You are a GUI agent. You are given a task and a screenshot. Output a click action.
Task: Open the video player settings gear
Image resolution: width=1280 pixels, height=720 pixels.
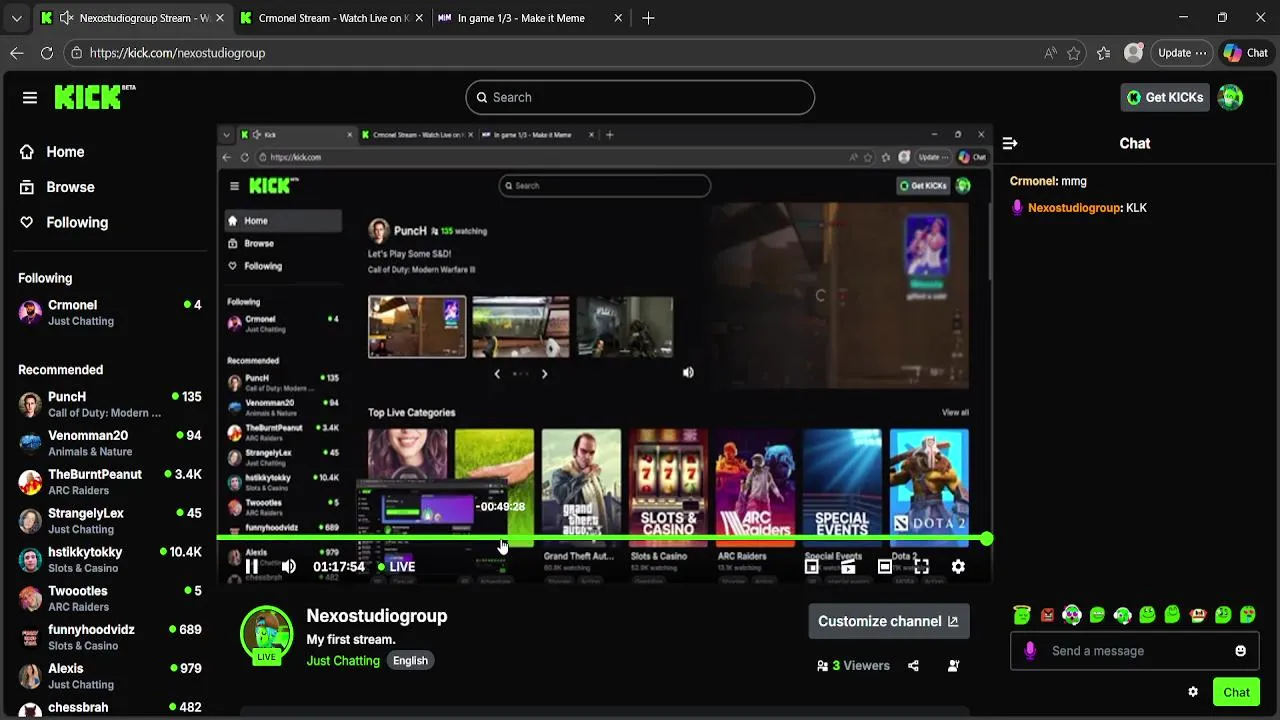pos(958,567)
